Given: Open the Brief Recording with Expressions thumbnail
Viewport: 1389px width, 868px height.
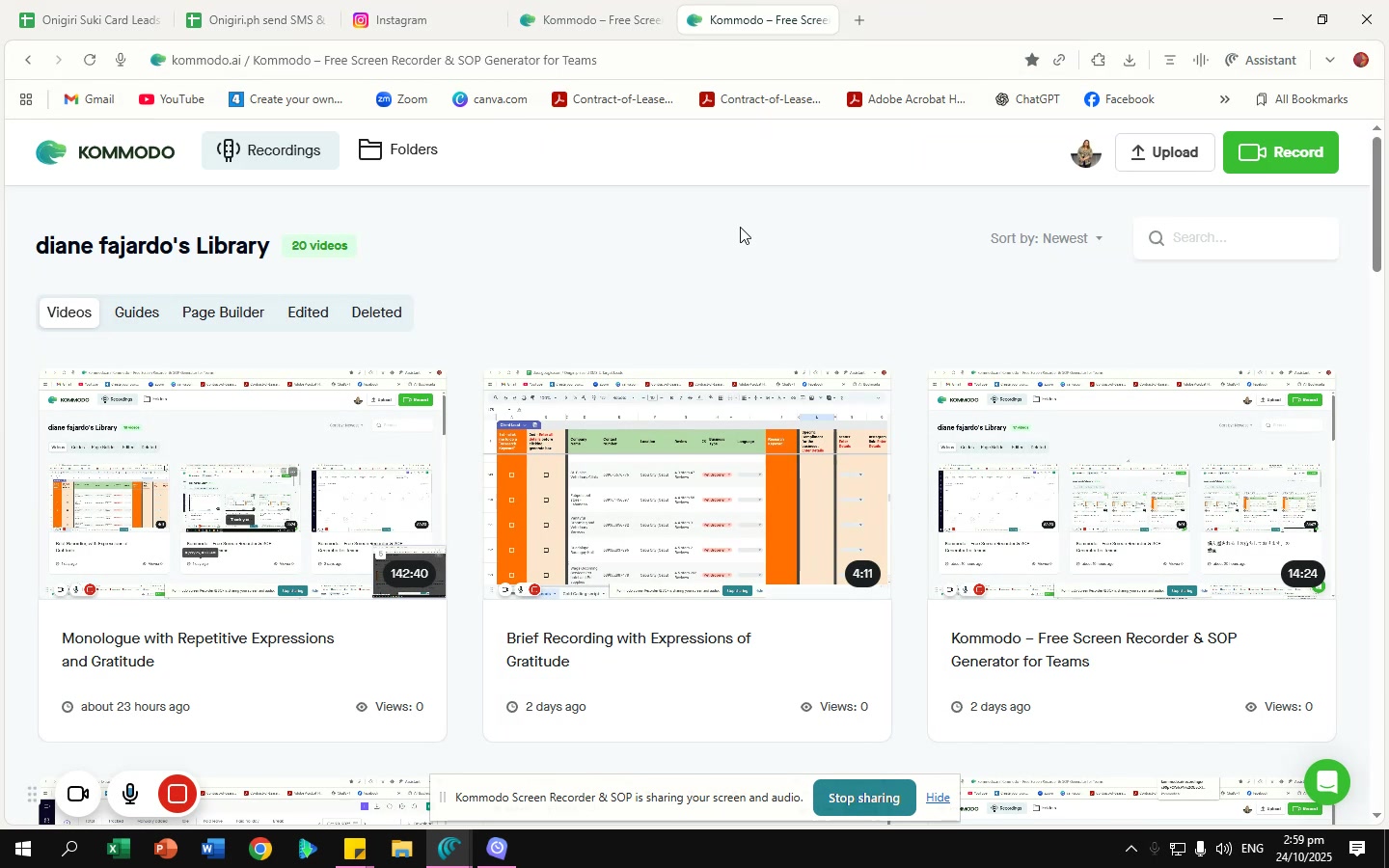Looking at the screenshot, I should pyautogui.click(x=687, y=483).
